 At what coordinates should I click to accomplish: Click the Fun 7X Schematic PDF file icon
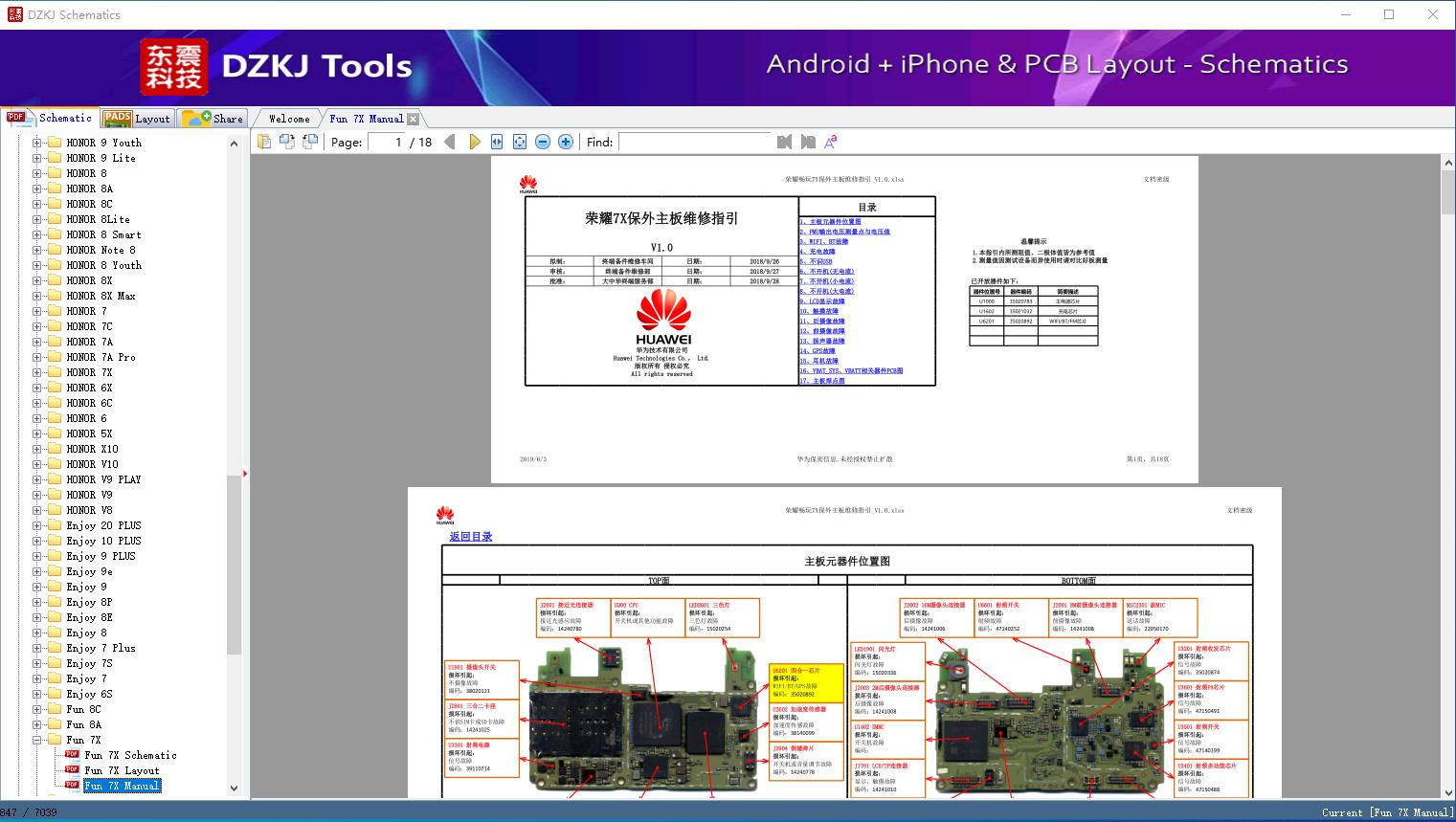(72, 755)
